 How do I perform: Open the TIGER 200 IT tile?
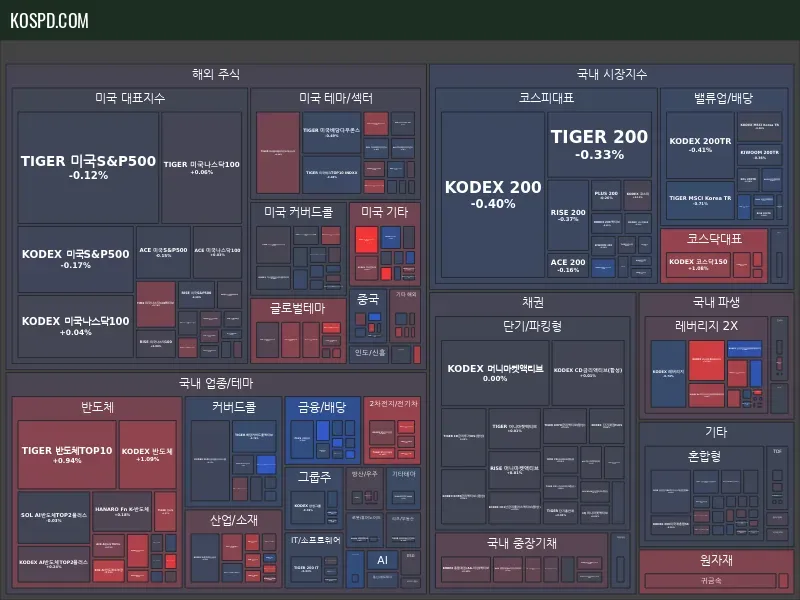tap(306, 568)
